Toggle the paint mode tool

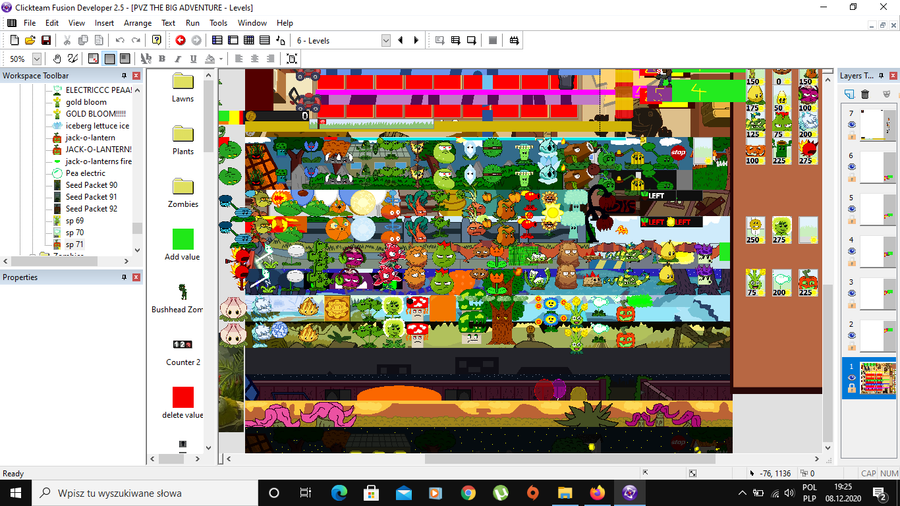[x=72, y=59]
